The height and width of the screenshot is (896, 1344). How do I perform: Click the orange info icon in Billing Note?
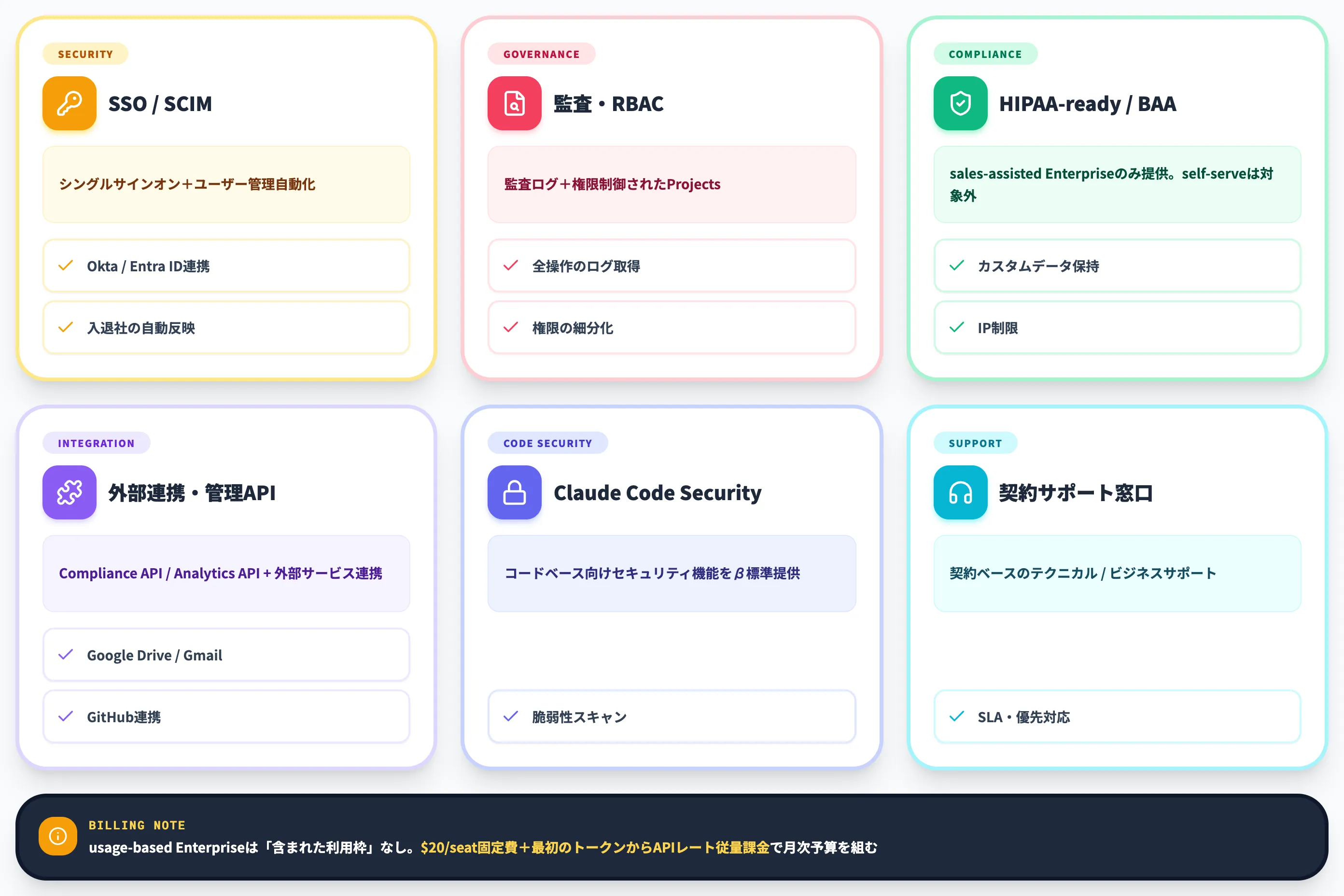coord(58,836)
